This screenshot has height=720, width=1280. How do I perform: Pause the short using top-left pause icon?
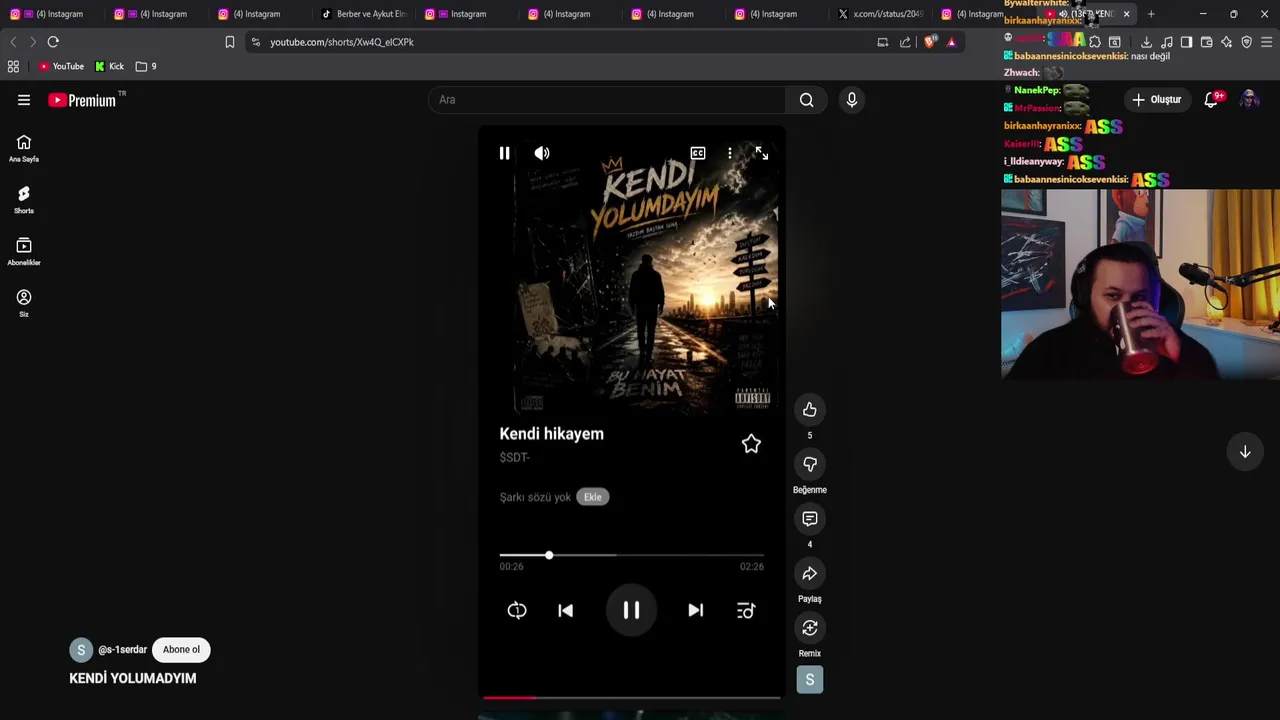pos(504,153)
